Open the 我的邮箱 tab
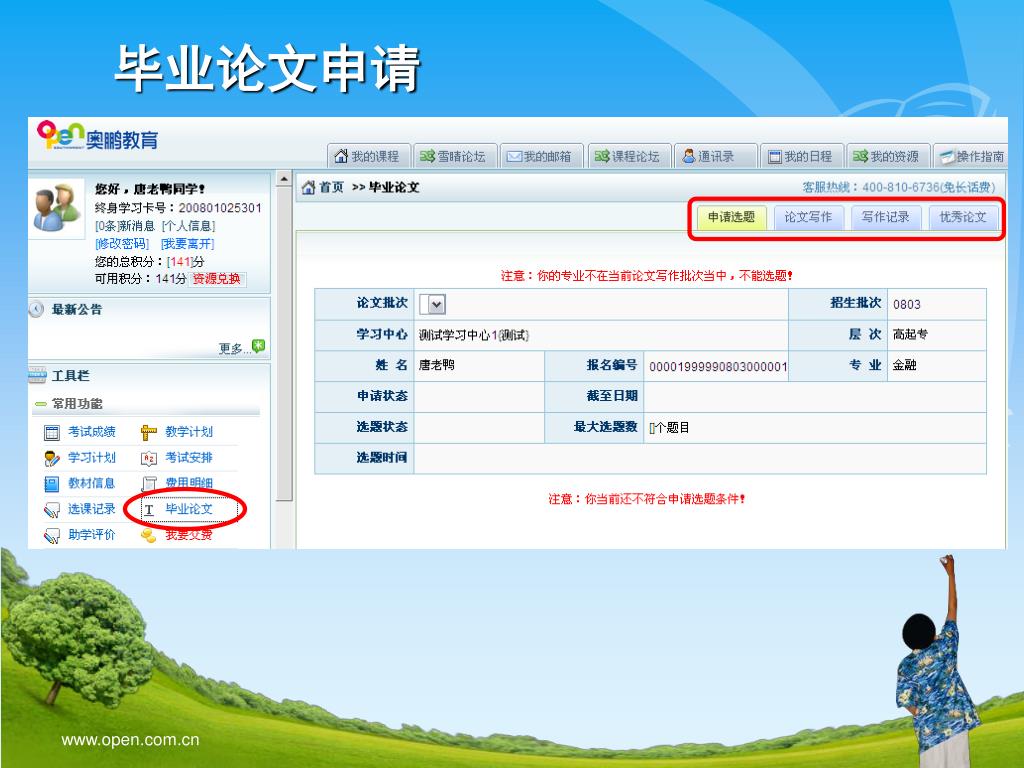Image resolution: width=1024 pixels, height=768 pixels. tap(541, 157)
